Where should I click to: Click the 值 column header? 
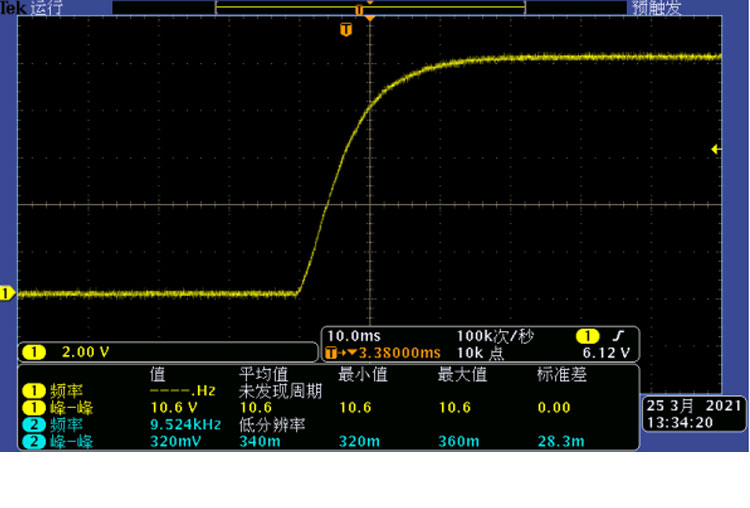click(157, 374)
